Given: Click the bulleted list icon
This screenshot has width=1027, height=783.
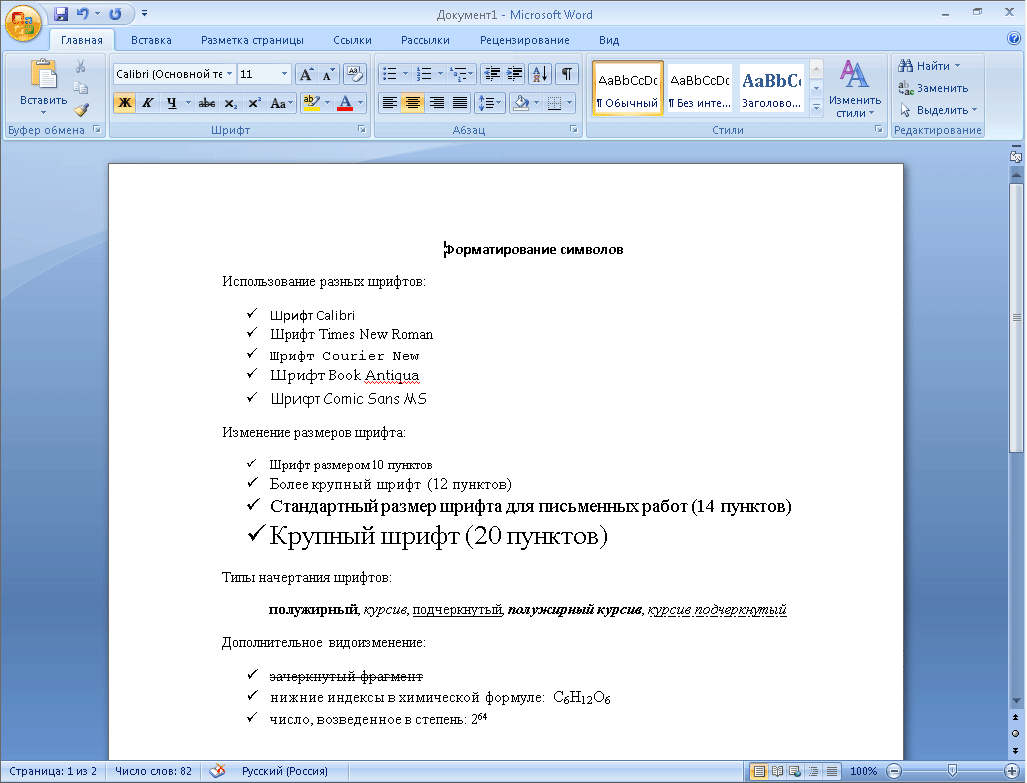Looking at the screenshot, I should pos(389,74).
